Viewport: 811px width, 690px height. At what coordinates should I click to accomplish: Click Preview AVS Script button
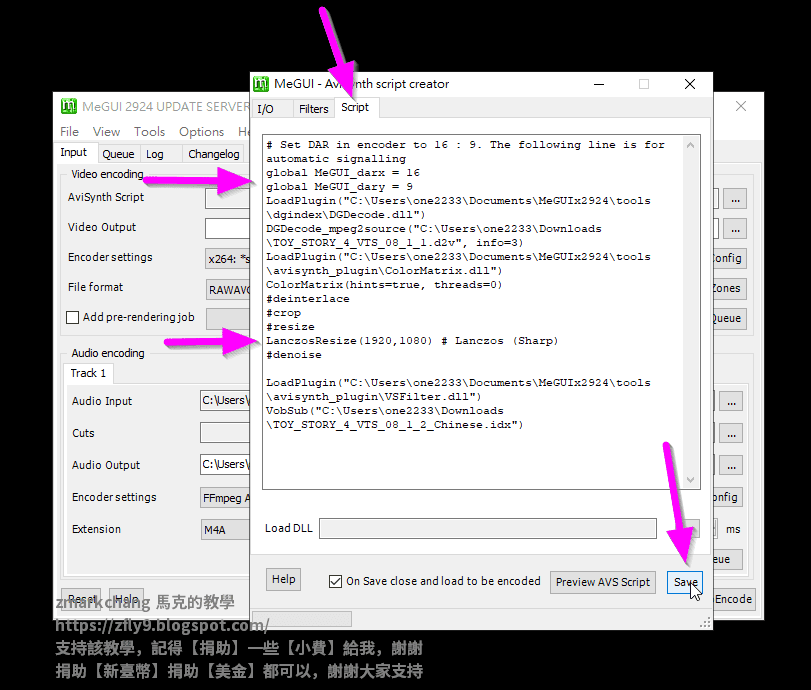(x=603, y=582)
